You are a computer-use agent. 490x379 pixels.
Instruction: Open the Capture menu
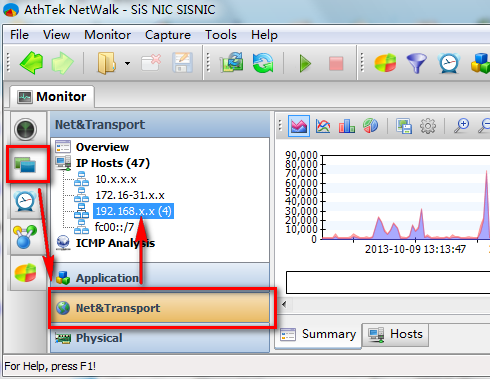click(x=168, y=35)
